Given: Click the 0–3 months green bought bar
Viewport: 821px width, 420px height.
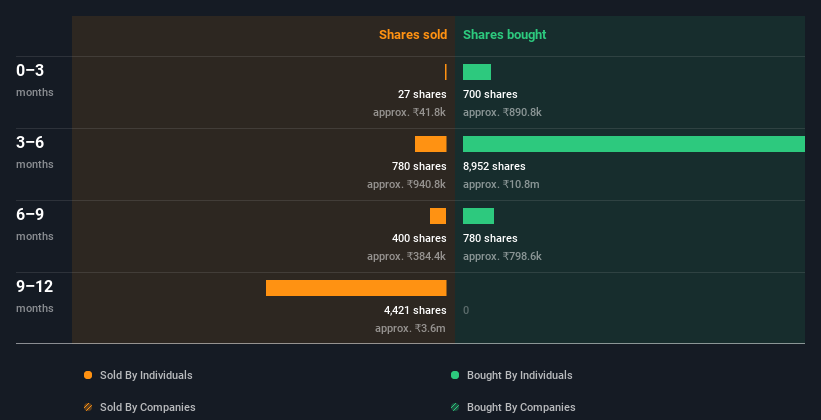Looking at the screenshot, I should click(477, 72).
